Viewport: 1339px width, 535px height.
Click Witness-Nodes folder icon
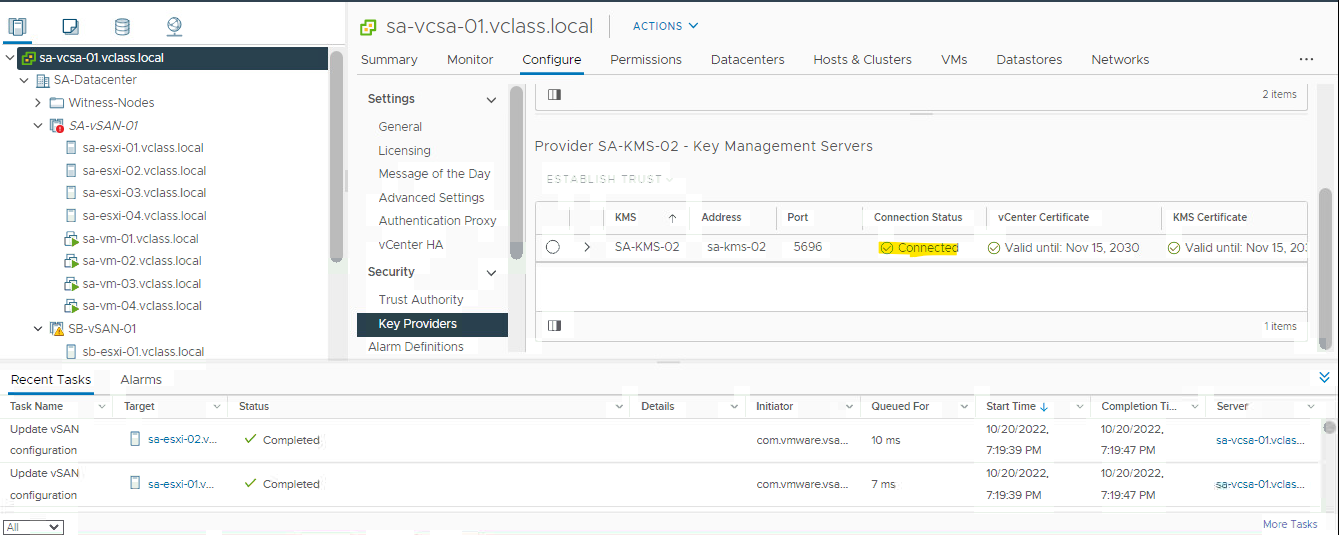click(x=57, y=103)
